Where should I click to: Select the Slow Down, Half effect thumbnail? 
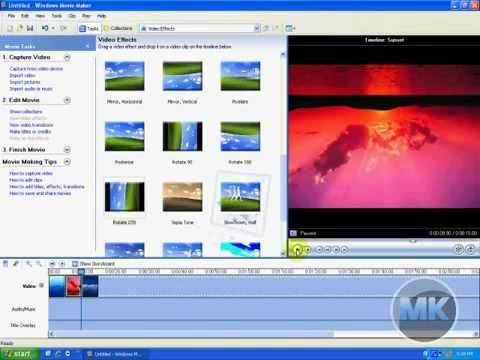pyautogui.click(x=240, y=197)
